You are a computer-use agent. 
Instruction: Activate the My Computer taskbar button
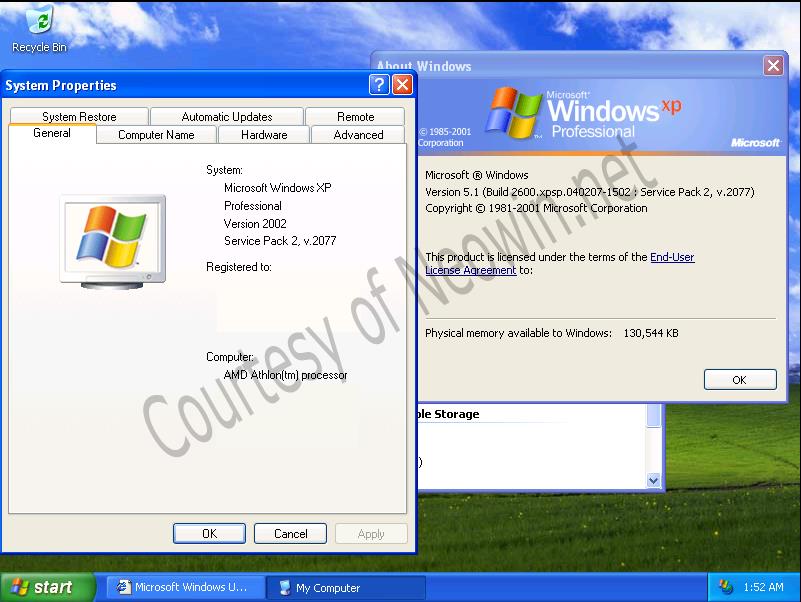tap(346, 587)
